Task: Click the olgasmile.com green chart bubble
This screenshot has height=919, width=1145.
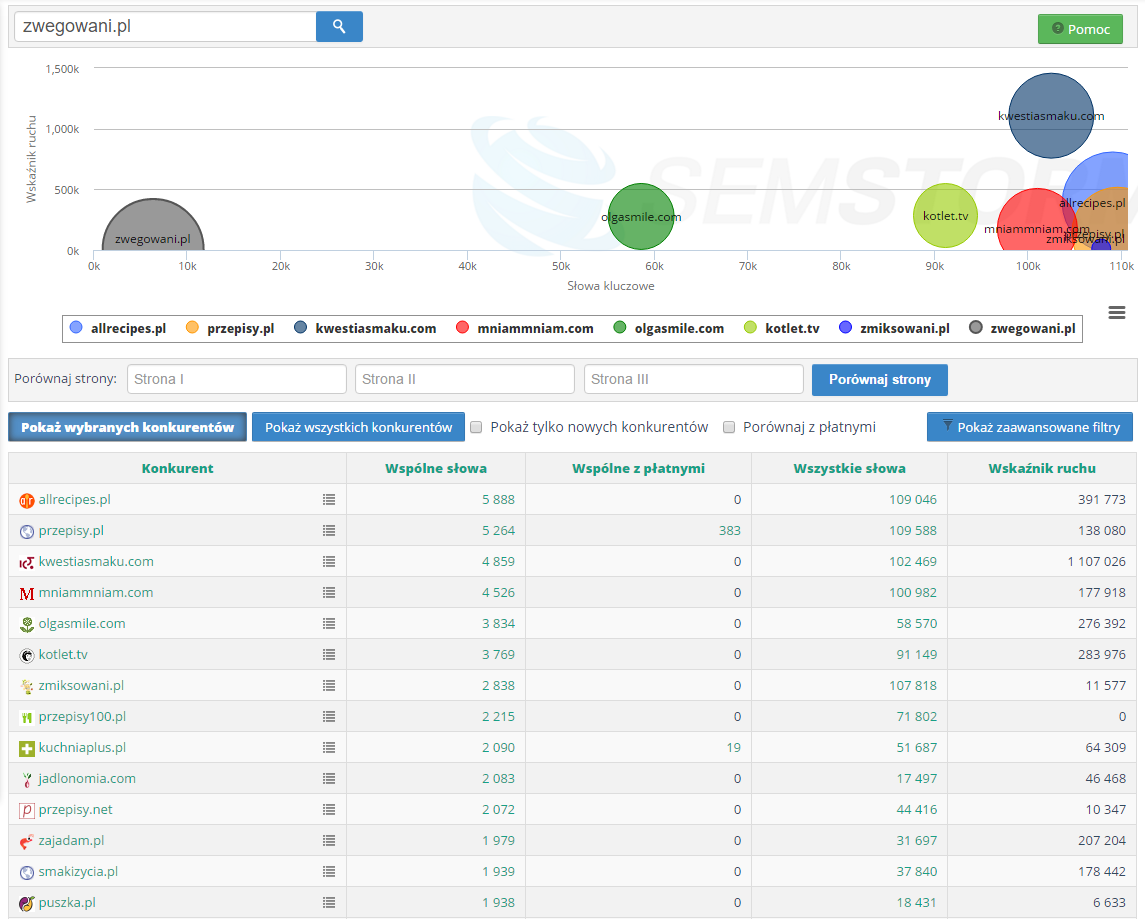Action: point(640,217)
